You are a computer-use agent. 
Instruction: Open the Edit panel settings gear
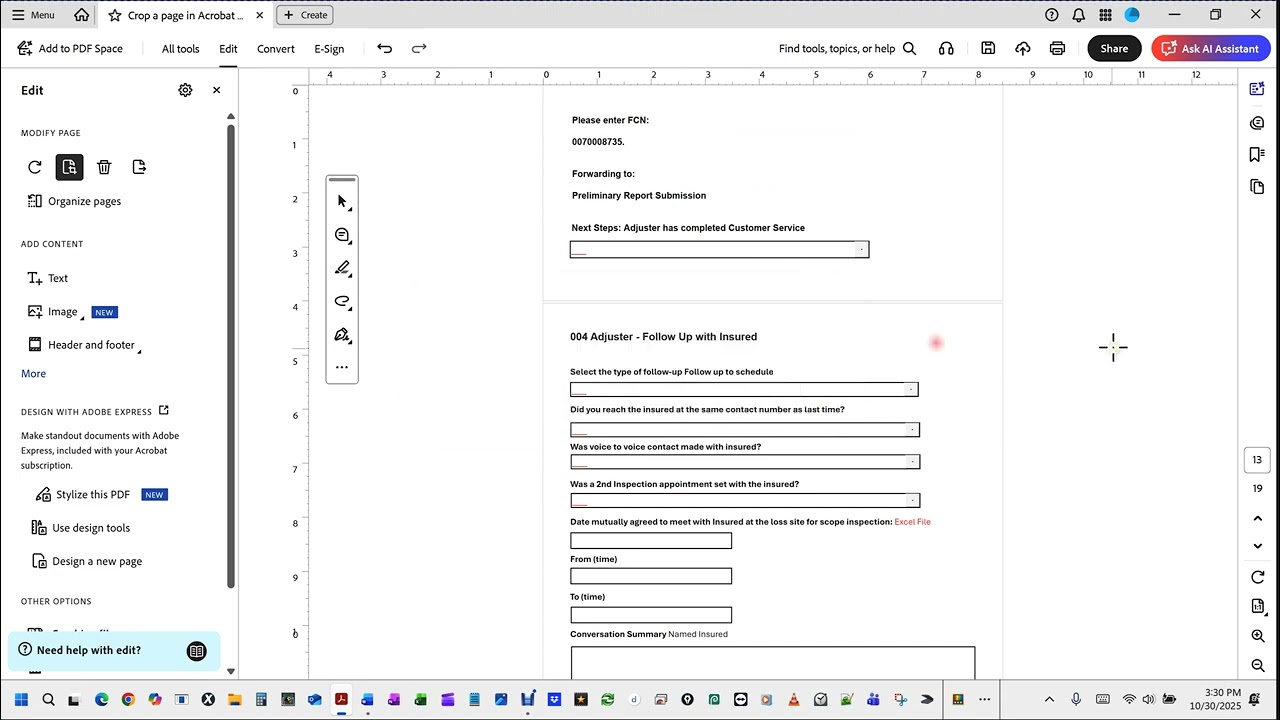pyautogui.click(x=185, y=90)
